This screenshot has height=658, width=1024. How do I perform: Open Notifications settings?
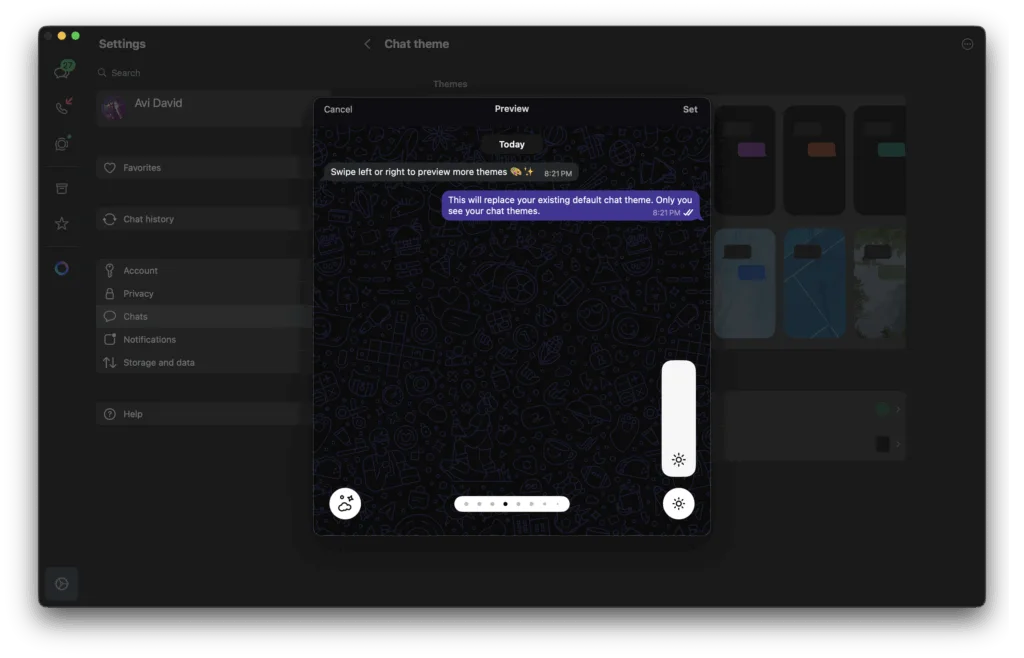(x=199, y=339)
